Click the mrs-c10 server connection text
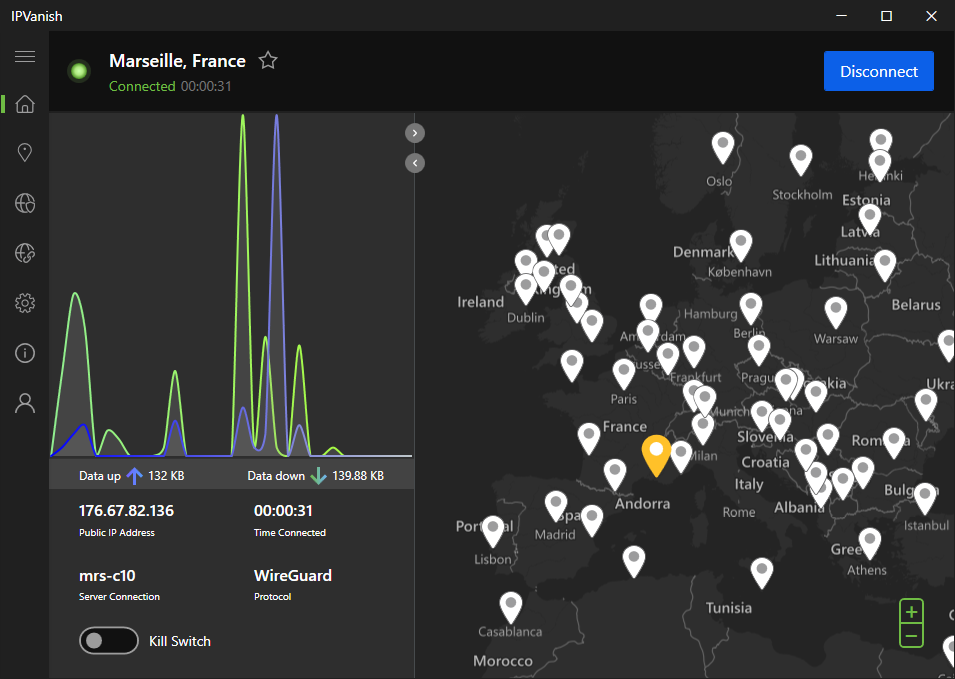The image size is (955, 679). click(107, 575)
